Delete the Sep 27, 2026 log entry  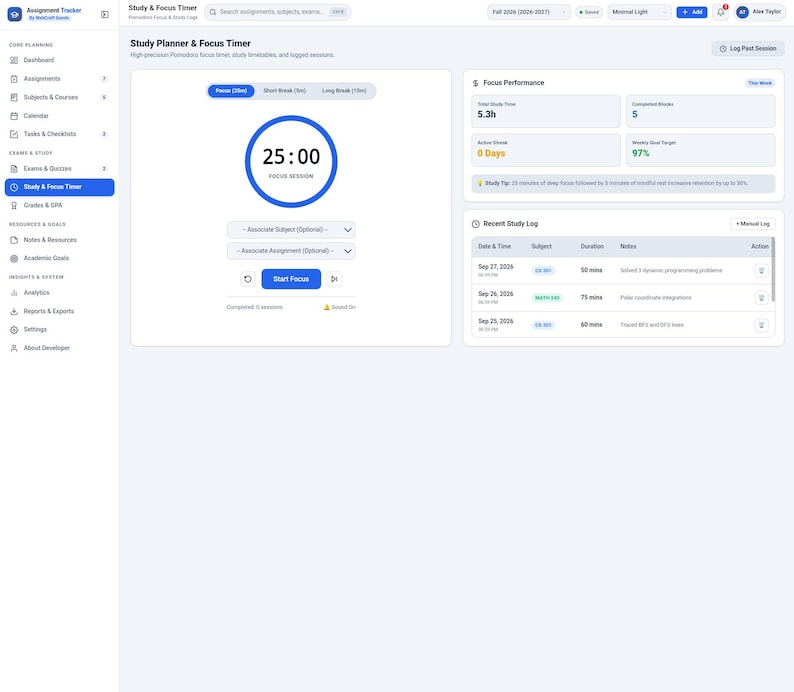pyautogui.click(x=761, y=270)
